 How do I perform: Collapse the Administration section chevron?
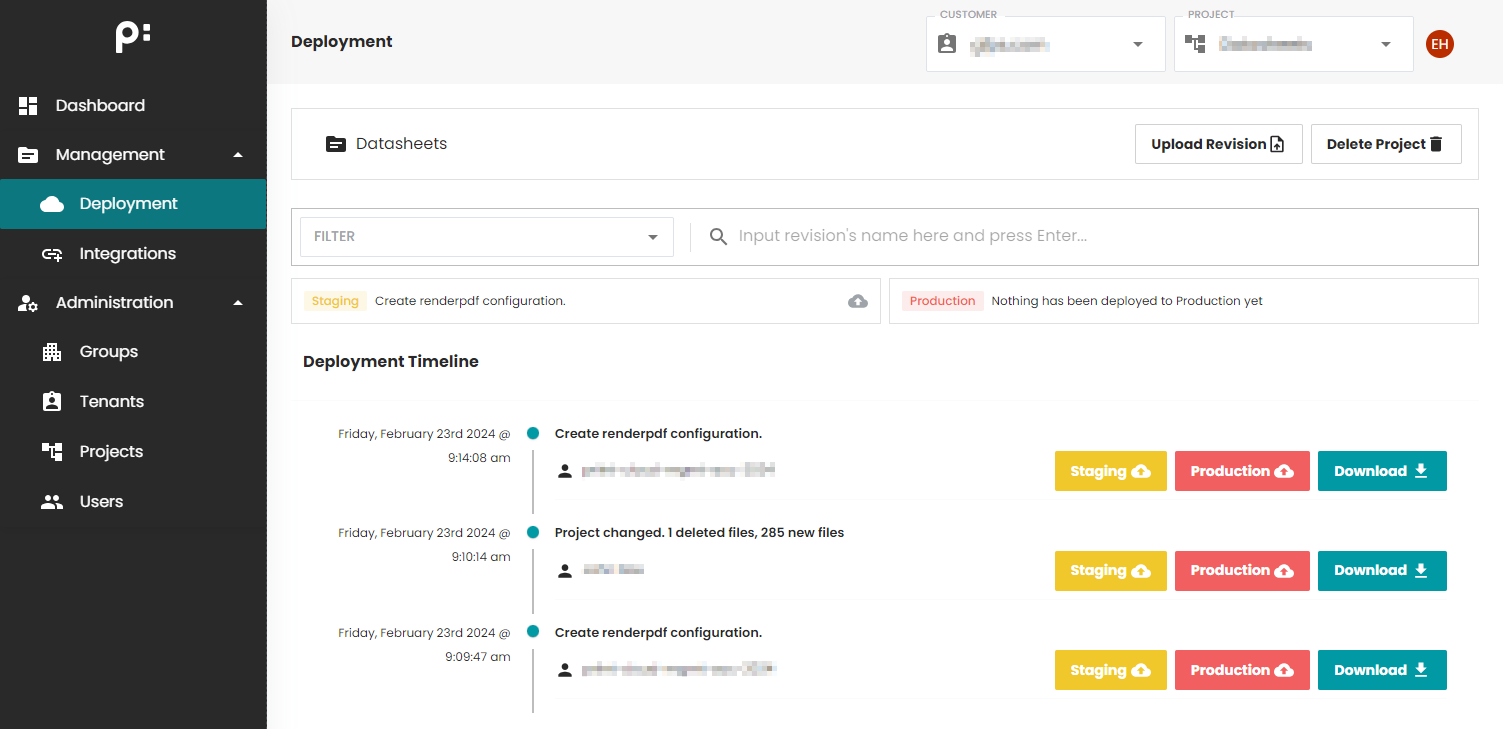(x=238, y=302)
